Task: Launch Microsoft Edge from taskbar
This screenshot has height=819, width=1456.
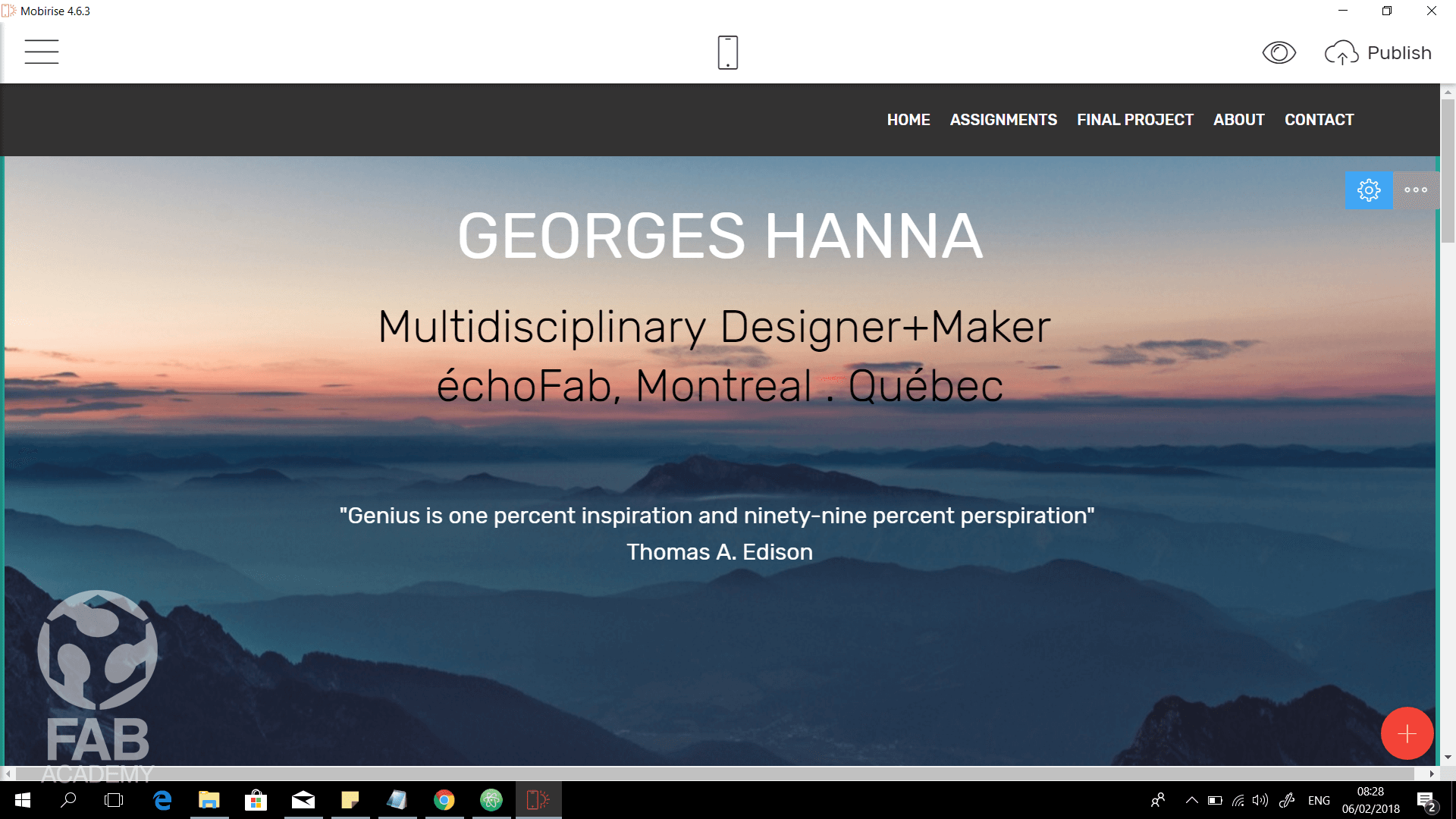Action: [162, 800]
